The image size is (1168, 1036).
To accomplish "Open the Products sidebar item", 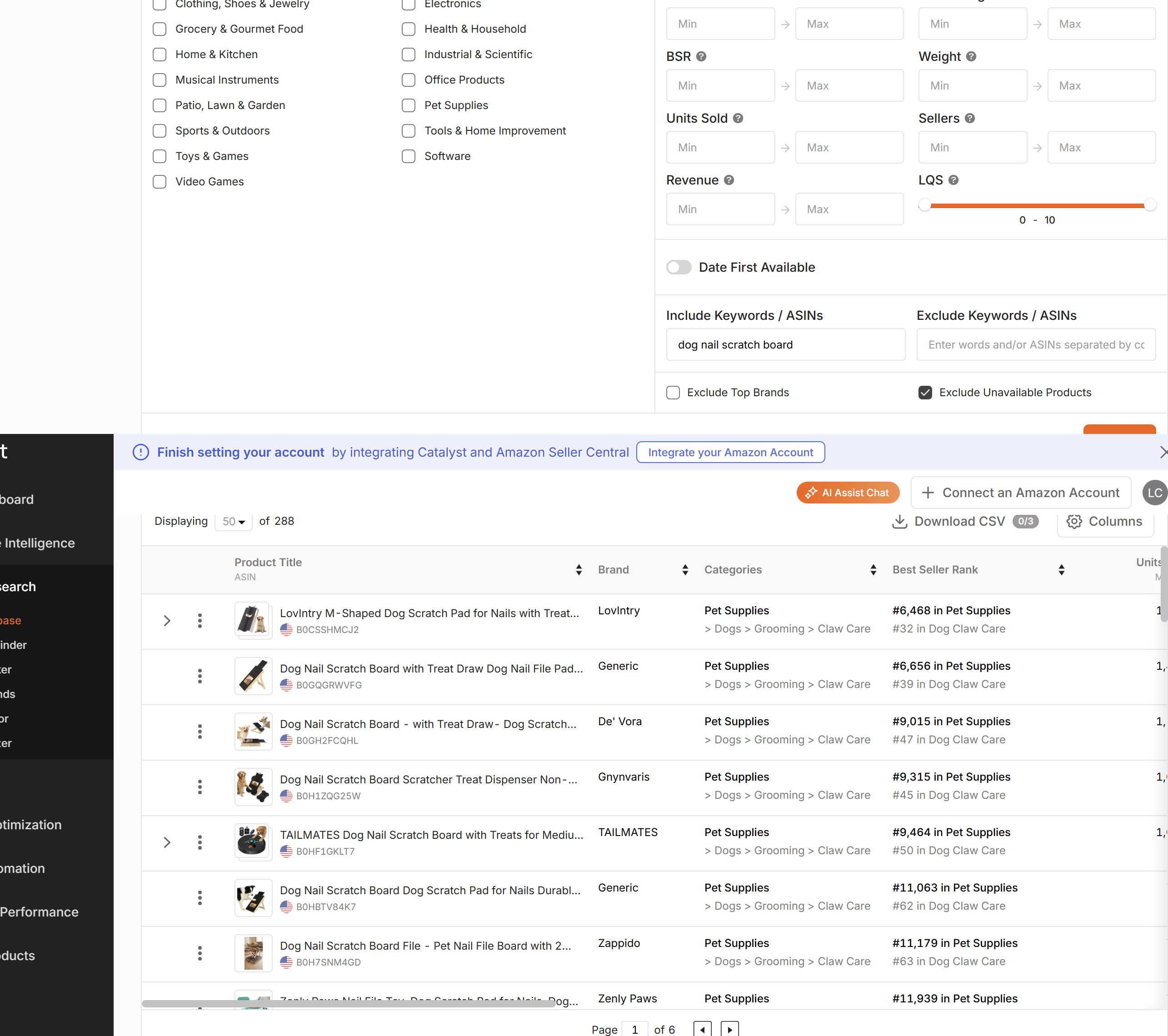I will (18, 956).
